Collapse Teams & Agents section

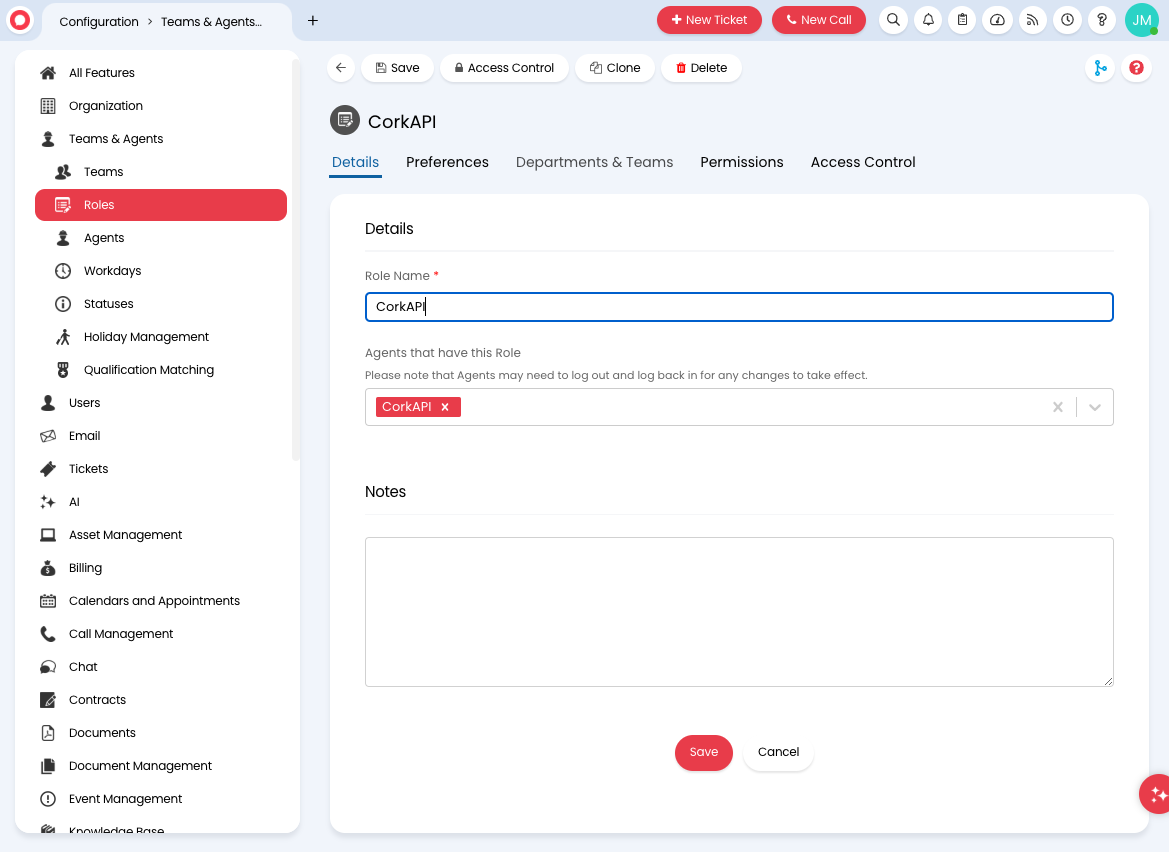(x=161, y=139)
